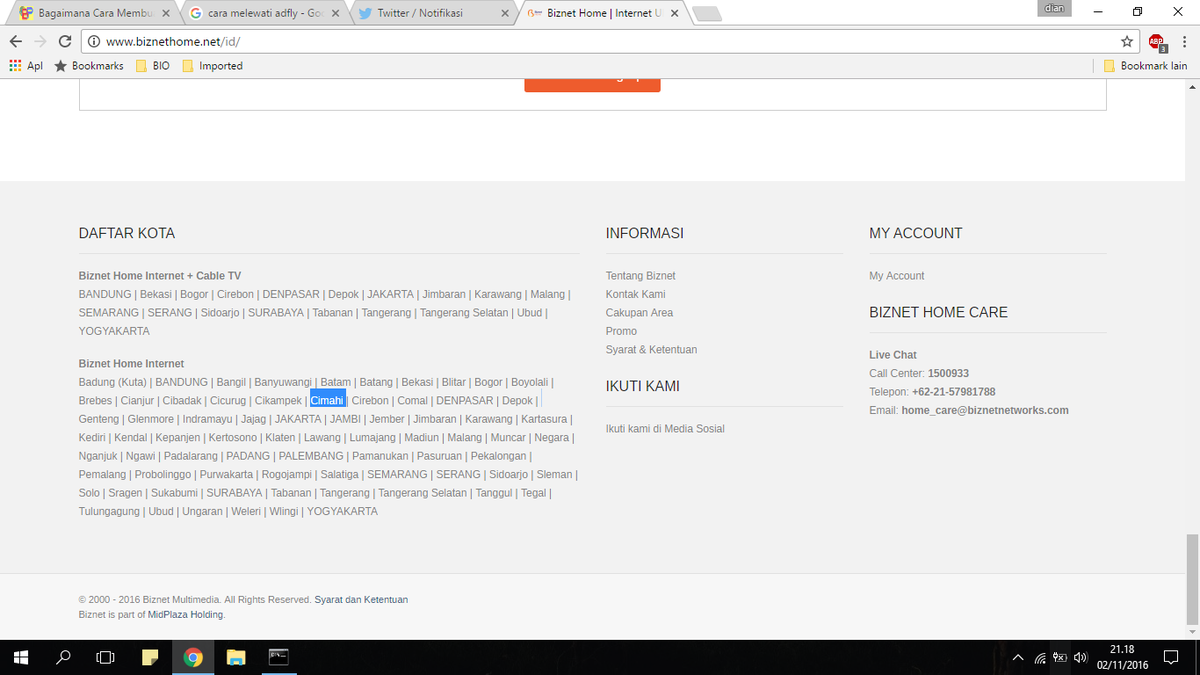This screenshot has height=675, width=1200.
Task: Open the footer Syarat dan Ketentuan link
Action: (361, 600)
